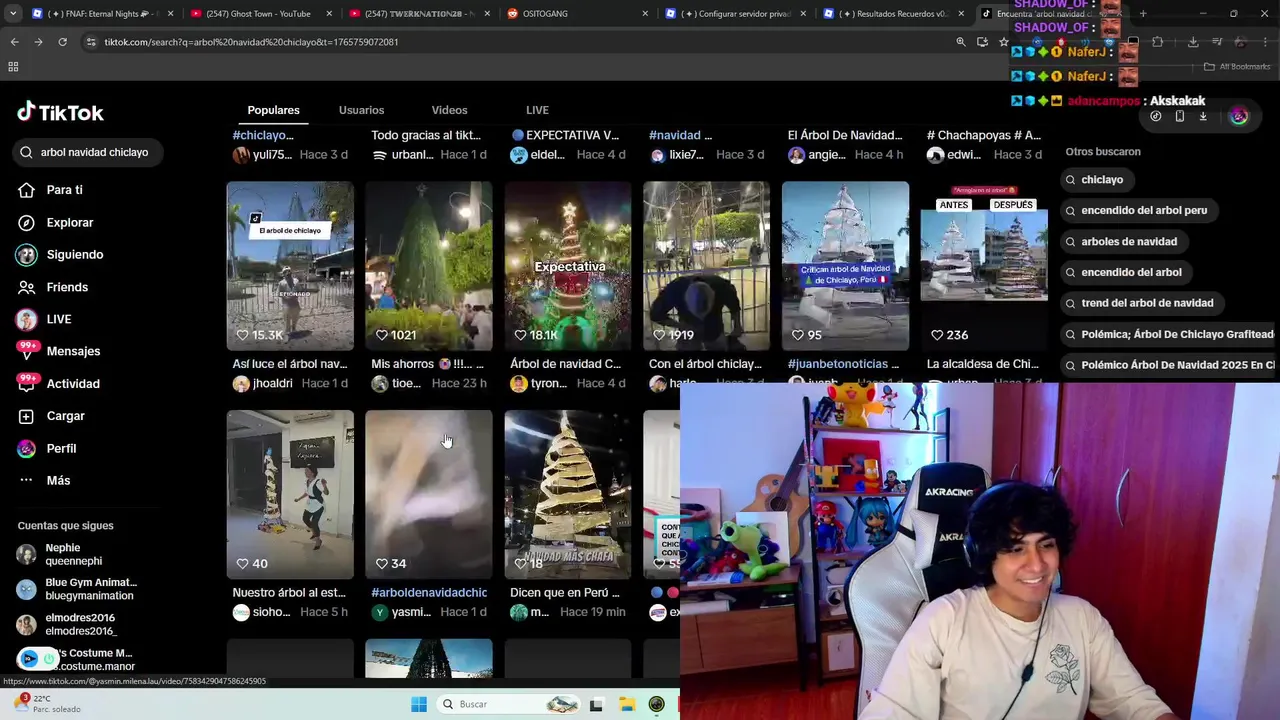Open the green tree video with 1021 likes
Image resolution: width=1280 pixels, height=720 pixels.
click(429, 265)
